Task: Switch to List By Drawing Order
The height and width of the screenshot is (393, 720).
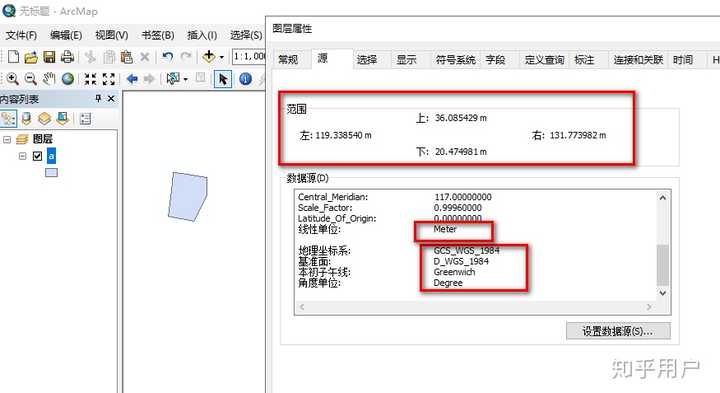Action: pos(8,119)
